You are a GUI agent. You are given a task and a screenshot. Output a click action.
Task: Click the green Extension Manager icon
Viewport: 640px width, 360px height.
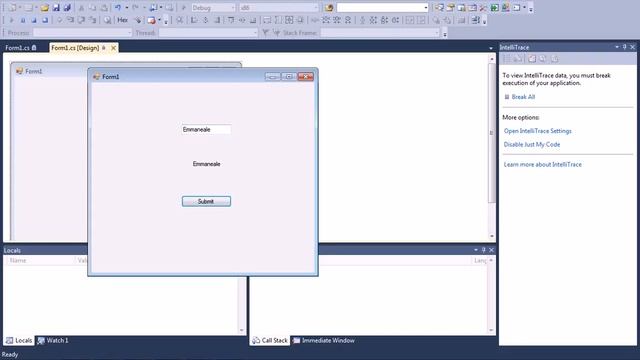point(494,8)
